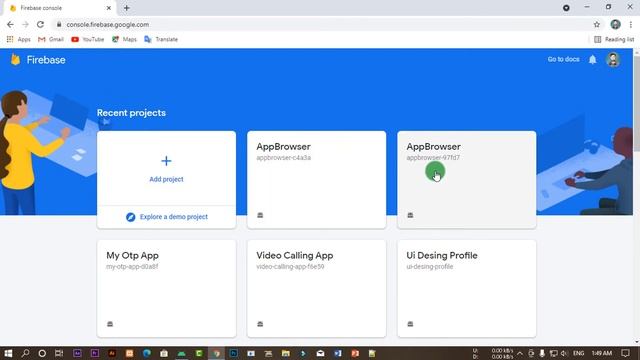Open Microsoft Edge from taskbar
The width and height of the screenshot is (640, 360).
pyautogui.click(x=147, y=353)
